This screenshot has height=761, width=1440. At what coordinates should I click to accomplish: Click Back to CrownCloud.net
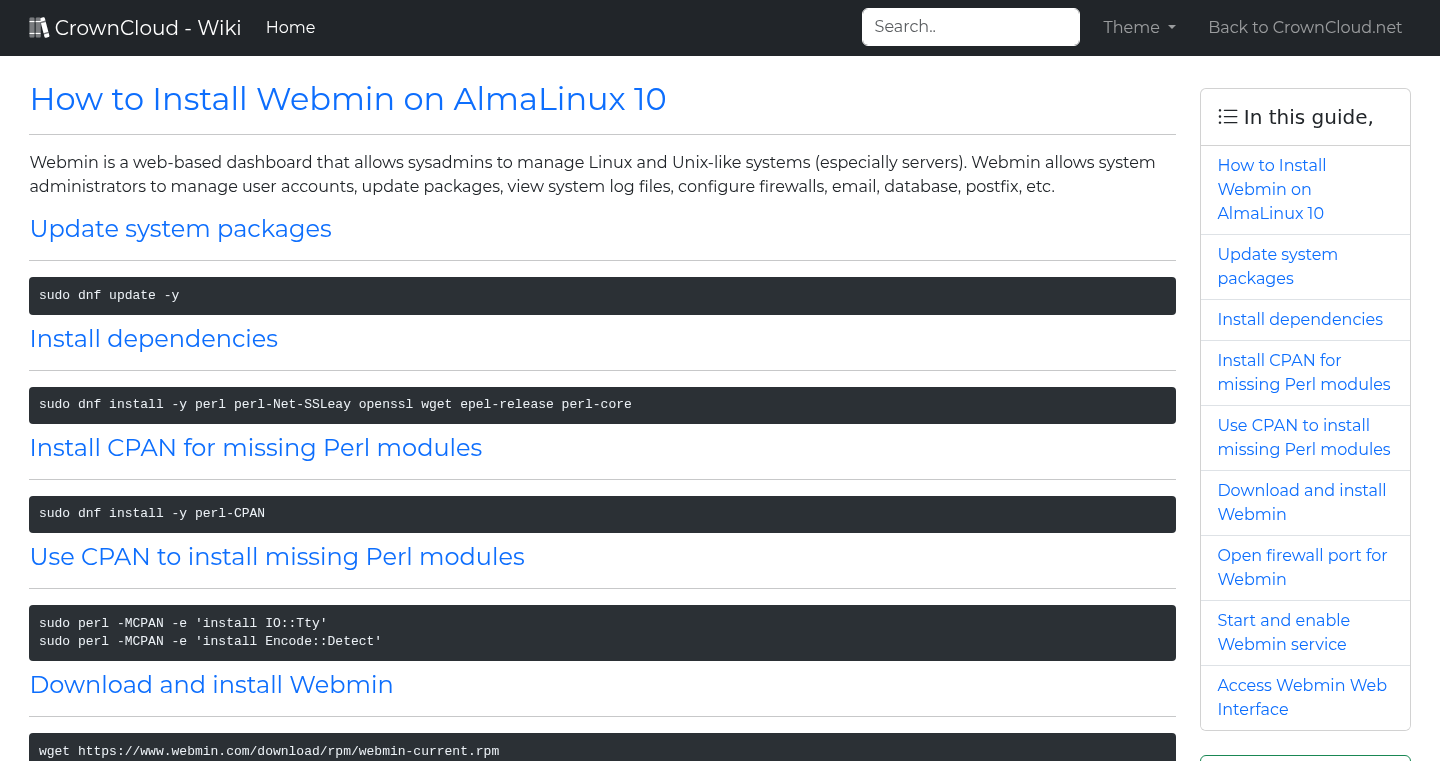1305,27
